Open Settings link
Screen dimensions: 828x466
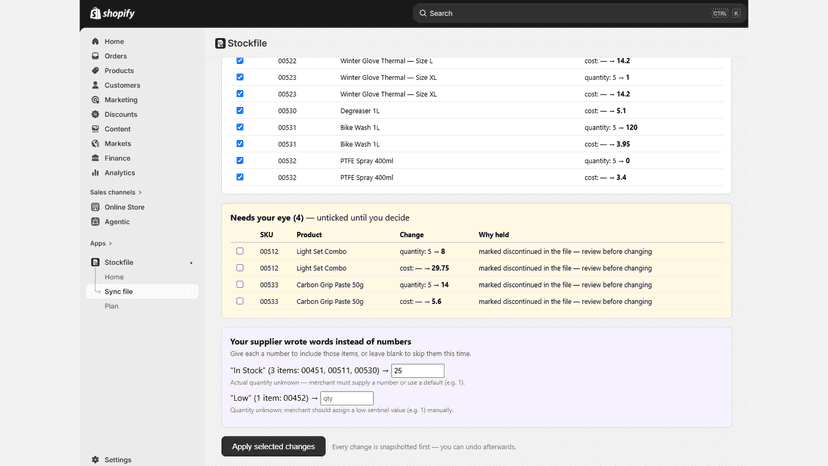(x=118, y=460)
